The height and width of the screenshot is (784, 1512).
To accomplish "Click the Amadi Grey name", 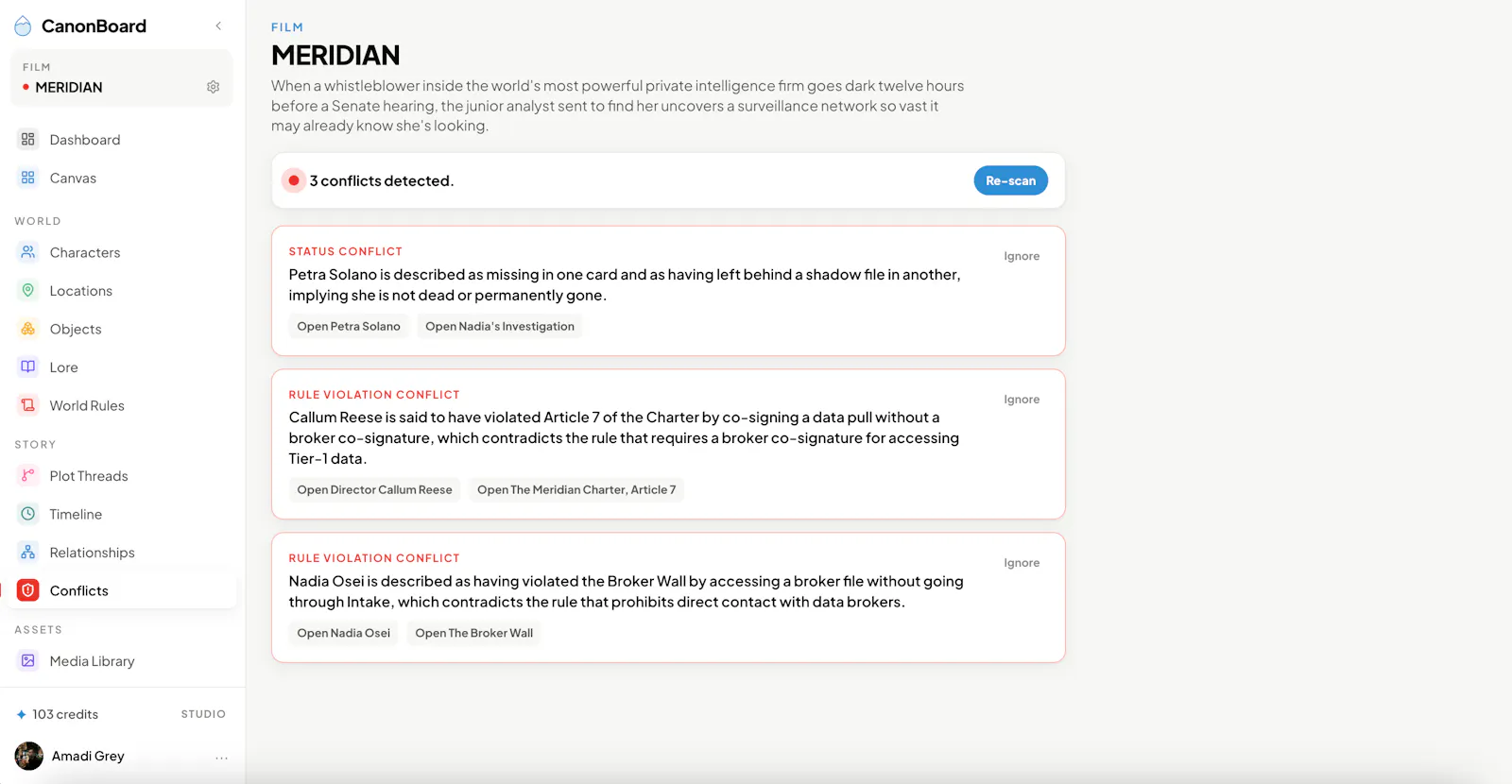I will point(88,757).
